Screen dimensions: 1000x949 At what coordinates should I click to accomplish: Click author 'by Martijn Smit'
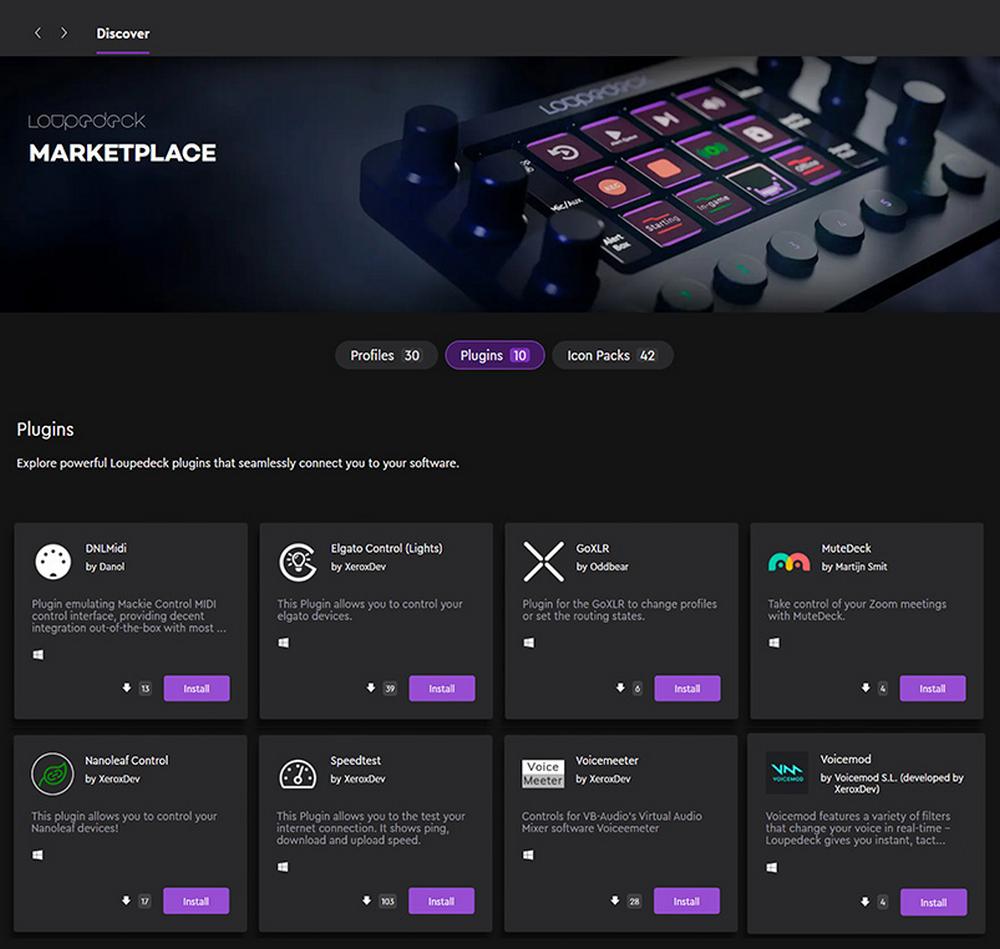point(854,566)
